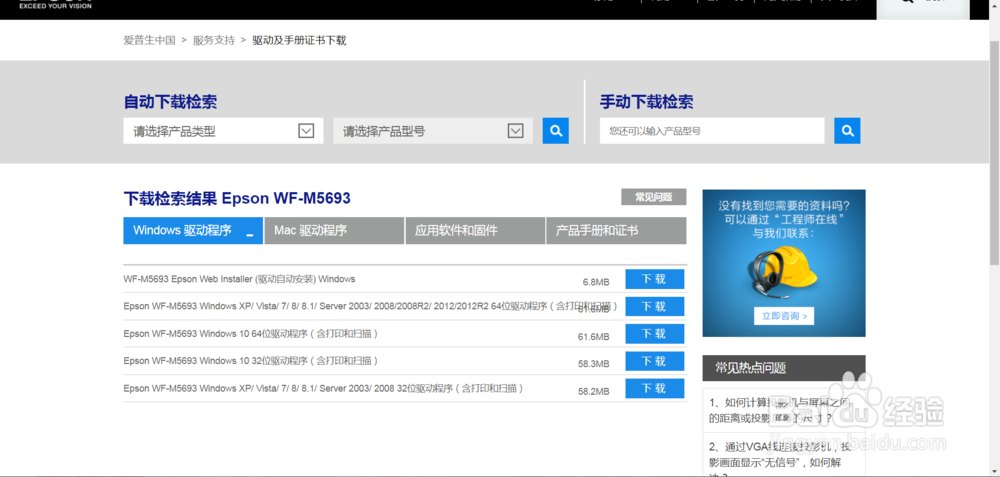Open product type dropdown 请选择产品类型
The image size is (1000, 477).
(223, 131)
